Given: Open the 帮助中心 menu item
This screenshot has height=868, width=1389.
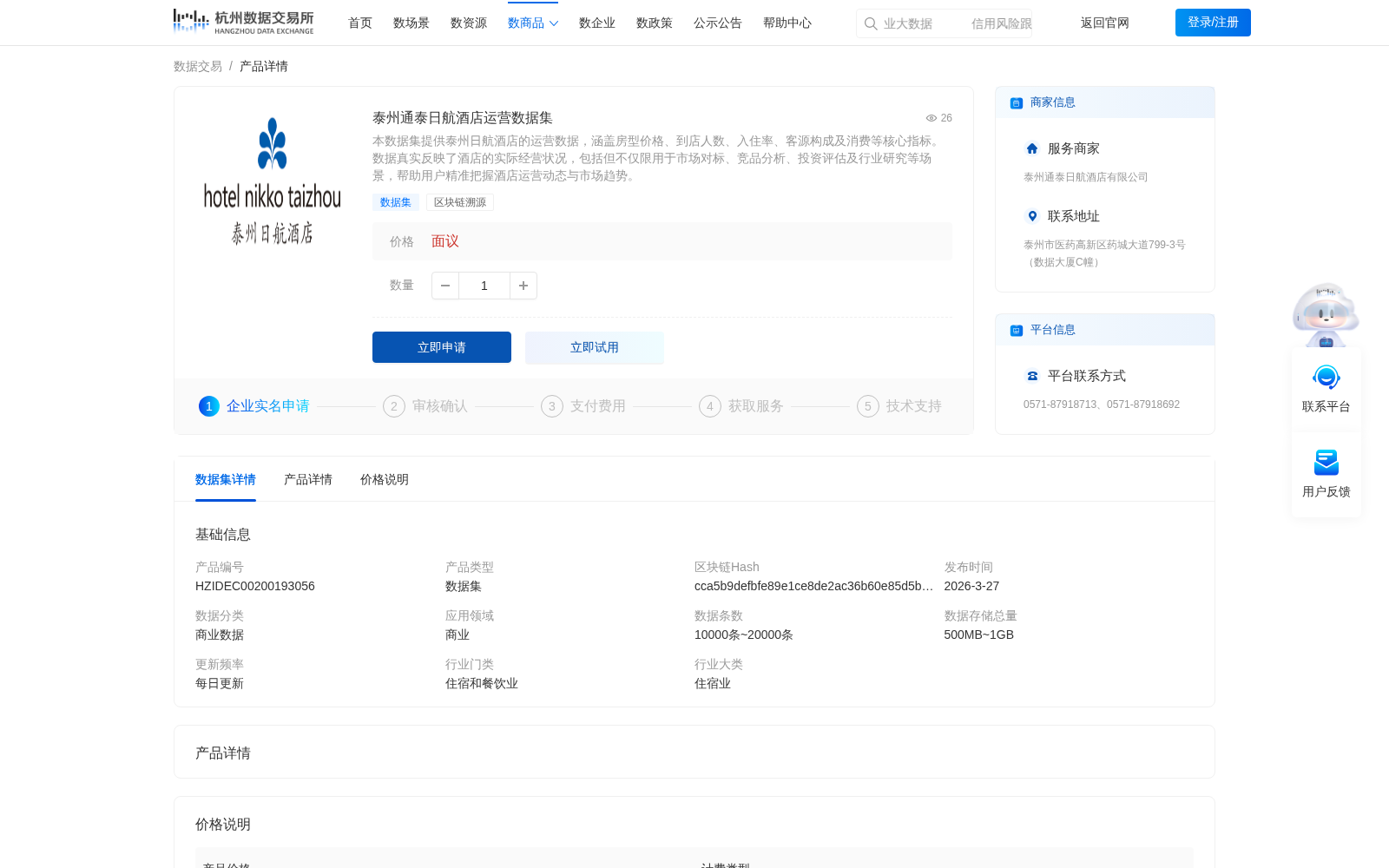Looking at the screenshot, I should click(x=787, y=23).
